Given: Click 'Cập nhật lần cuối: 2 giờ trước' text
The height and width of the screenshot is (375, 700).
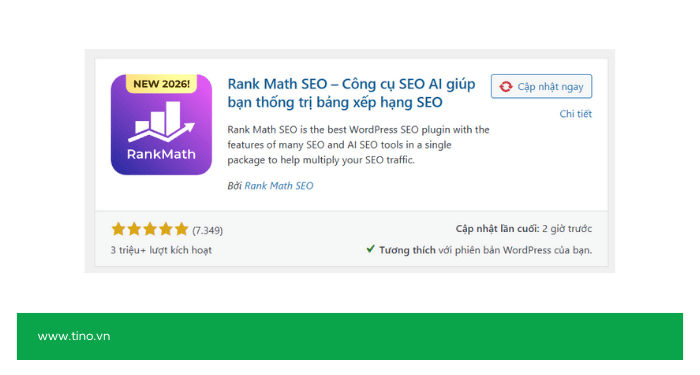Looking at the screenshot, I should 524,229.
